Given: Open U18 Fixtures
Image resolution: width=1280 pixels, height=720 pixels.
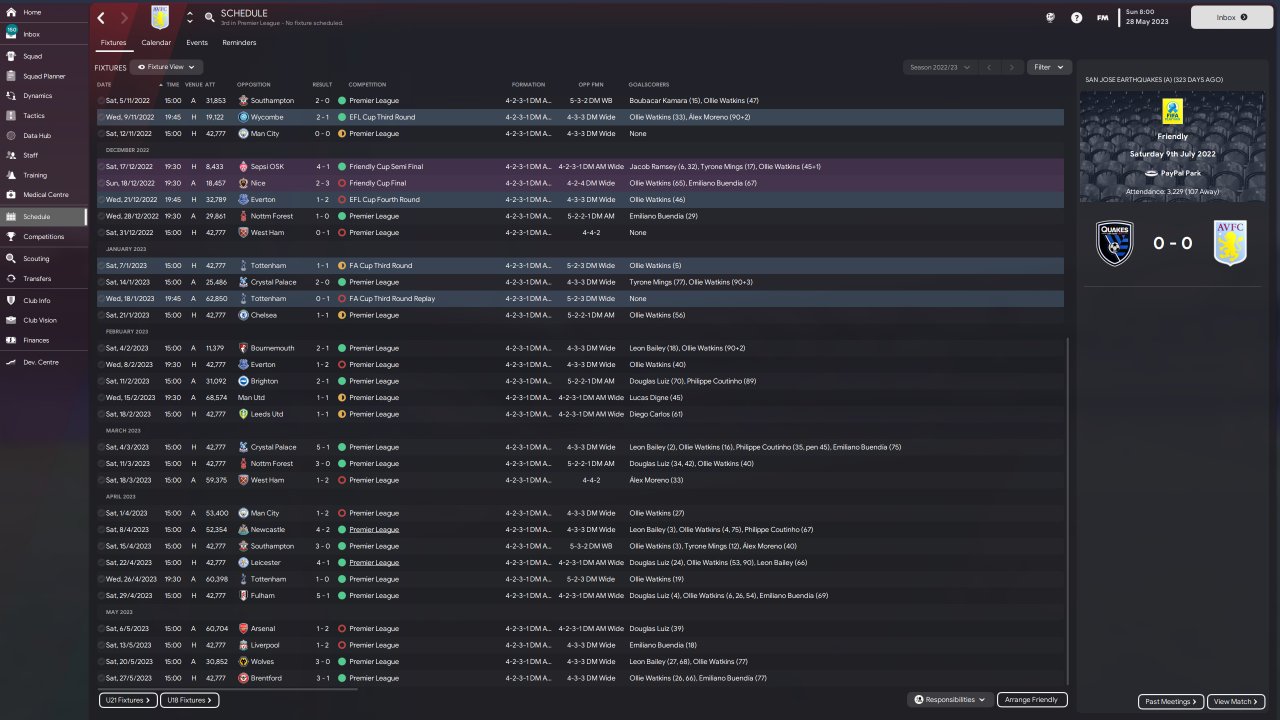Looking at the screenshot, I should coord(189,700).
